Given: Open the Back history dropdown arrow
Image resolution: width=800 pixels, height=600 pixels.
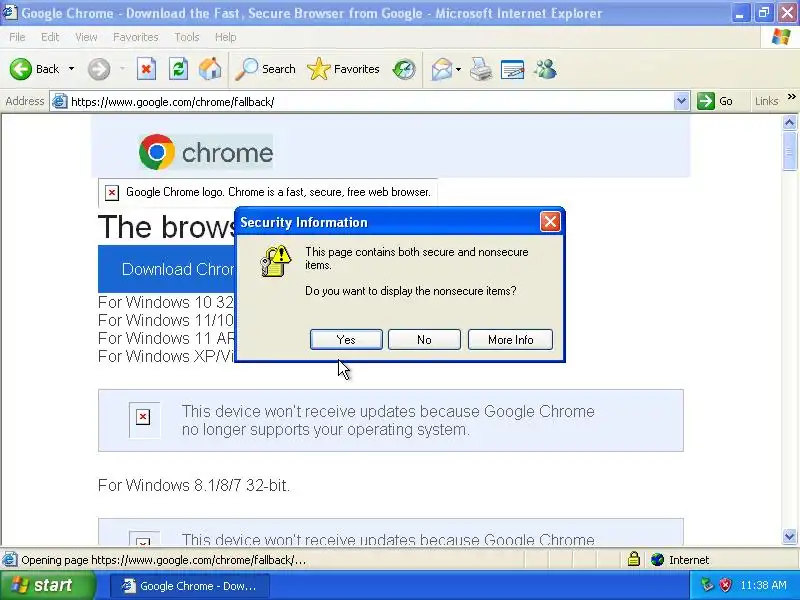Looking at the screenshot, I should click(x=71, y=69).
